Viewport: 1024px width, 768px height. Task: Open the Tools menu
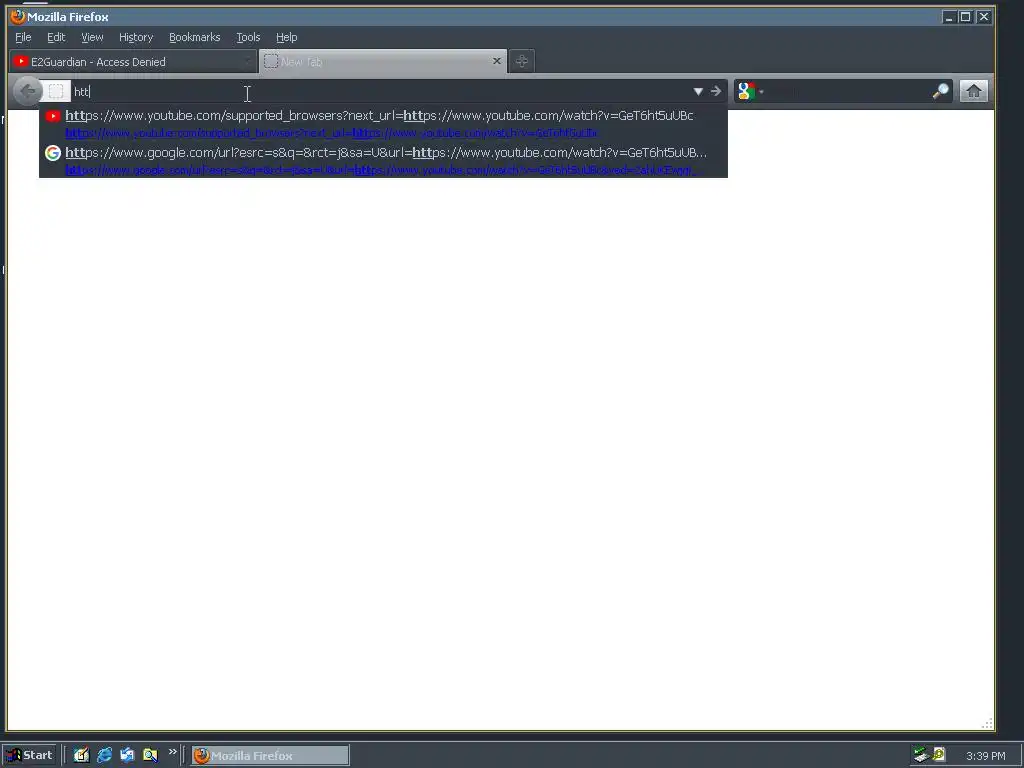(x=248, y=37)
